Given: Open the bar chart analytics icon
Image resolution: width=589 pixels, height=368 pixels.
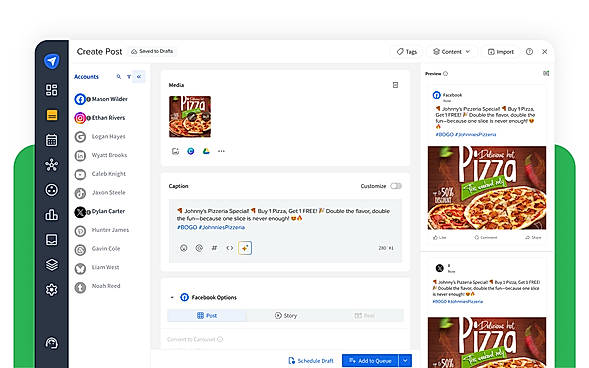Looking at the screenshot, I should tap(51, 215).
